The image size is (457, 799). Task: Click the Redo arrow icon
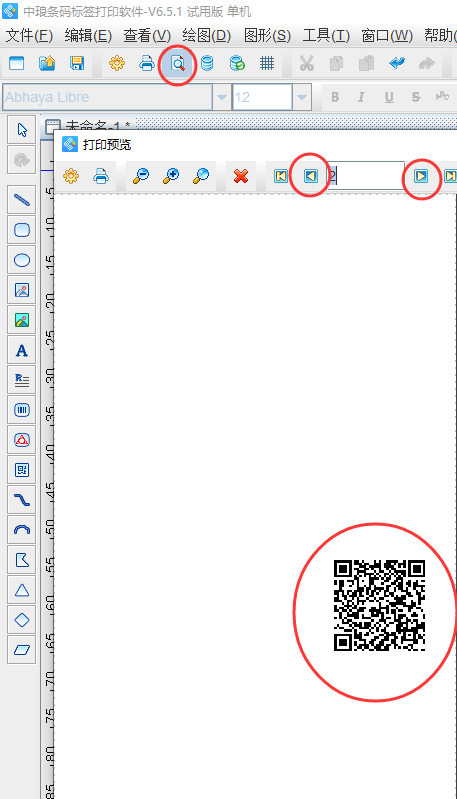click(x=426, y=64)
